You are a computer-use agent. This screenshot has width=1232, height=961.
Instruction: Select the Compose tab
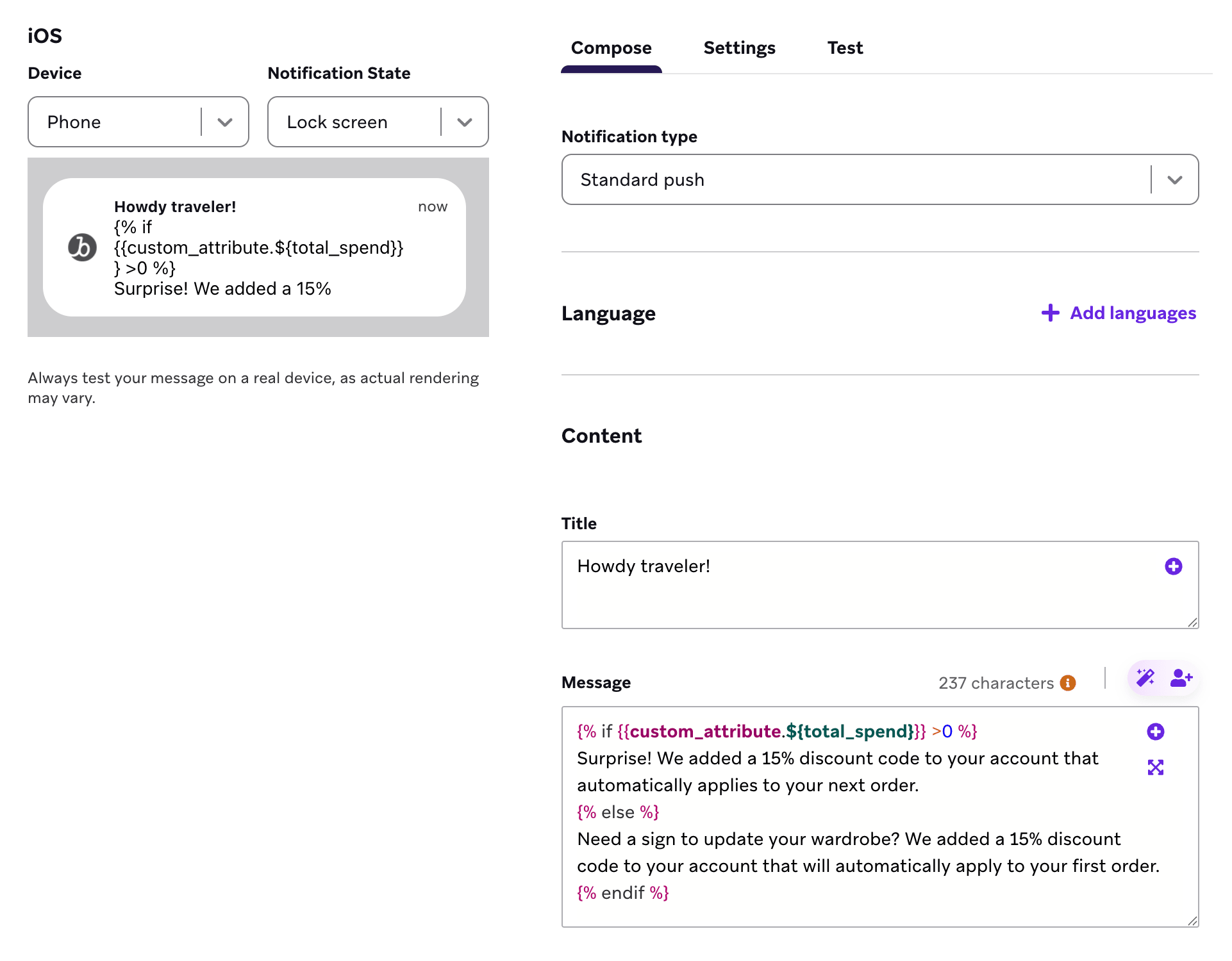(611, 48)
